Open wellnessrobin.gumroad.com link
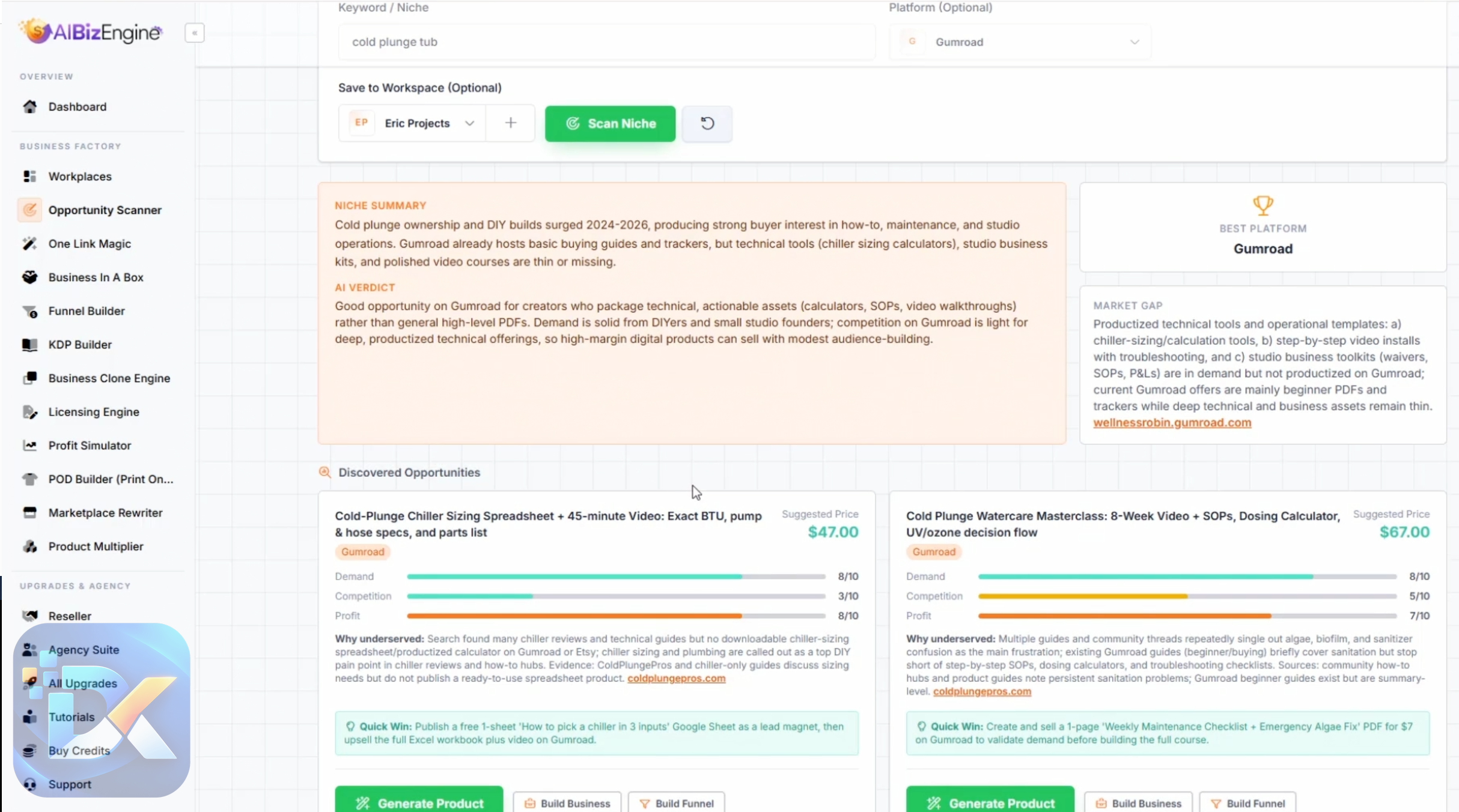The height and width of the screenshot is (812, 1459). (1172, 423)
